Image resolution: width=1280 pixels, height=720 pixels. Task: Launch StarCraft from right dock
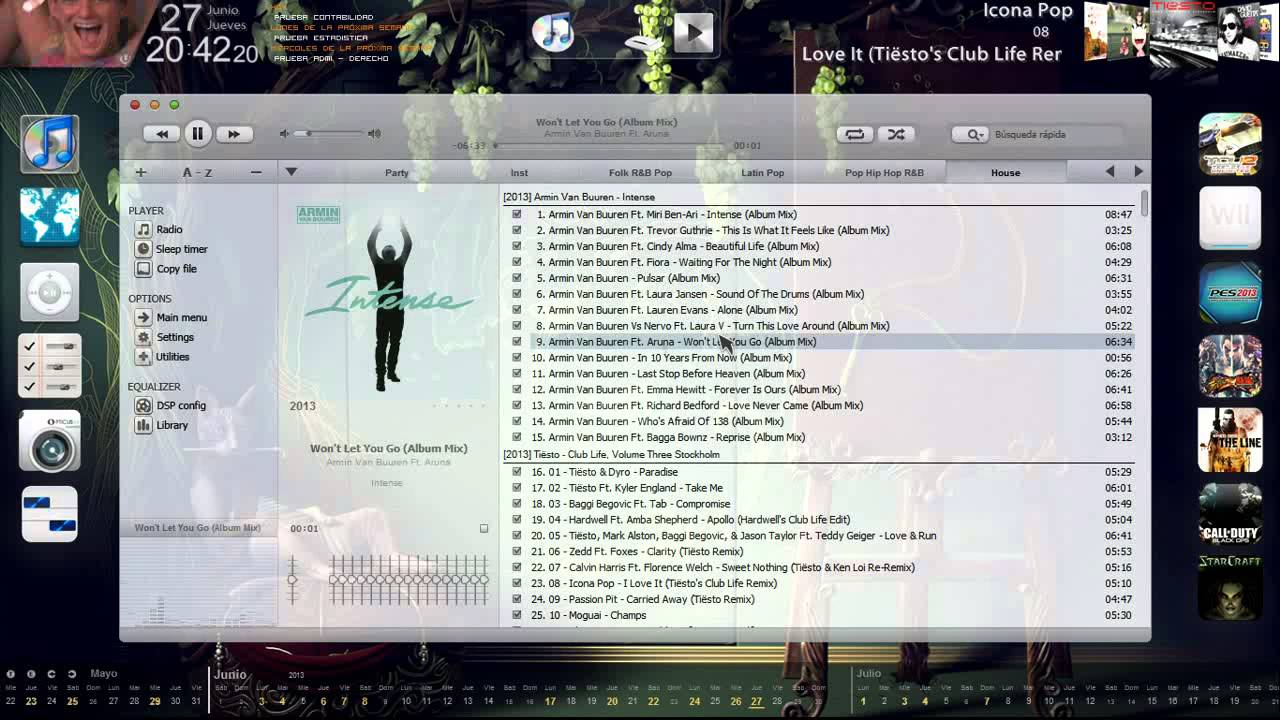click(x=1230, y=586)
